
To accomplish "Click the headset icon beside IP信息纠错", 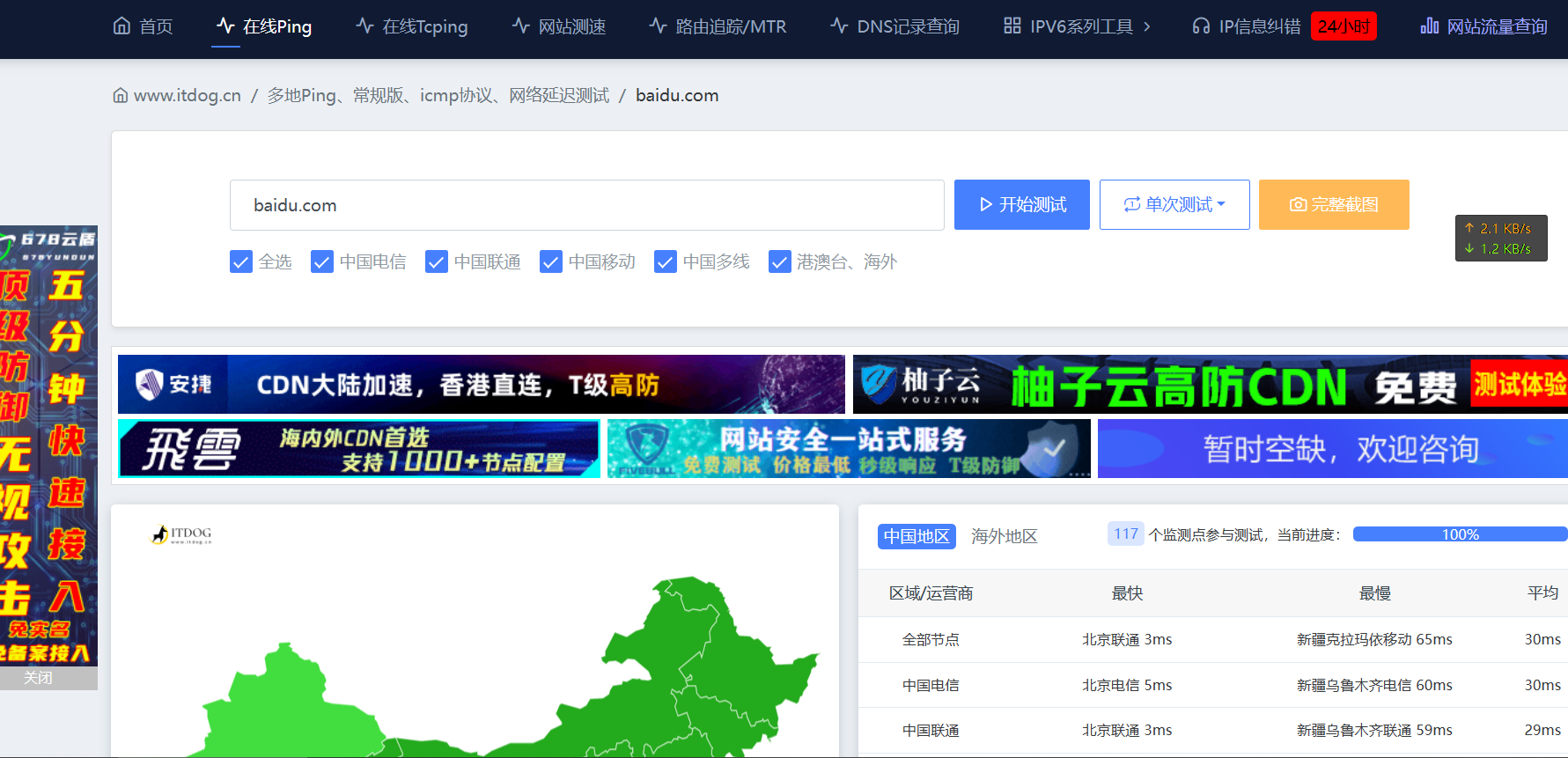I will pos(1201,26).
